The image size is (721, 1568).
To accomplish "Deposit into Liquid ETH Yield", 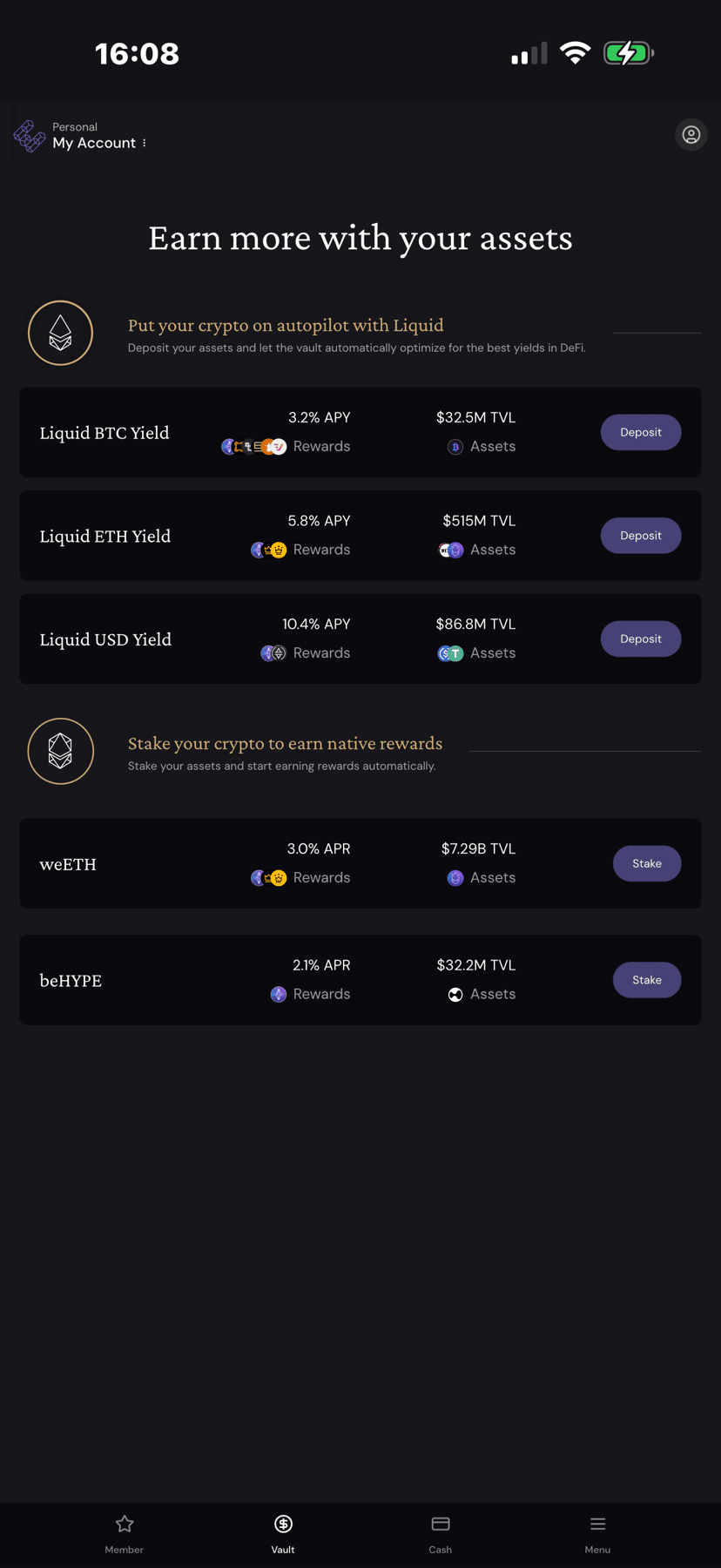I will (640, 536).
